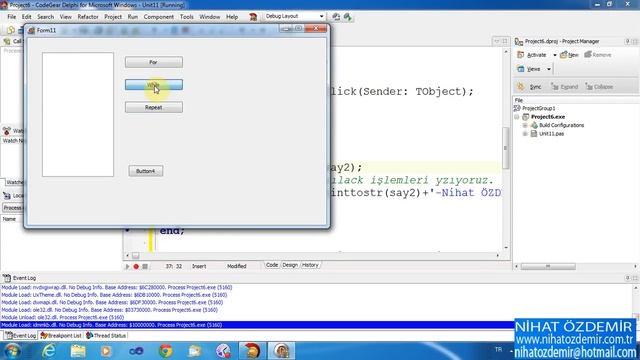Click the Project Manager horizontal scrollbar thumb
Viewport: 640px width, 360px height.
click(x=548, y=267)
